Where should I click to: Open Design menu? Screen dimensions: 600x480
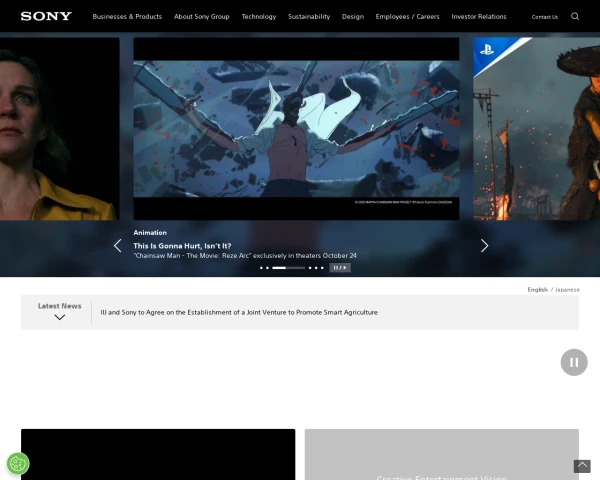pyautogui.click(x=353, y=16)
